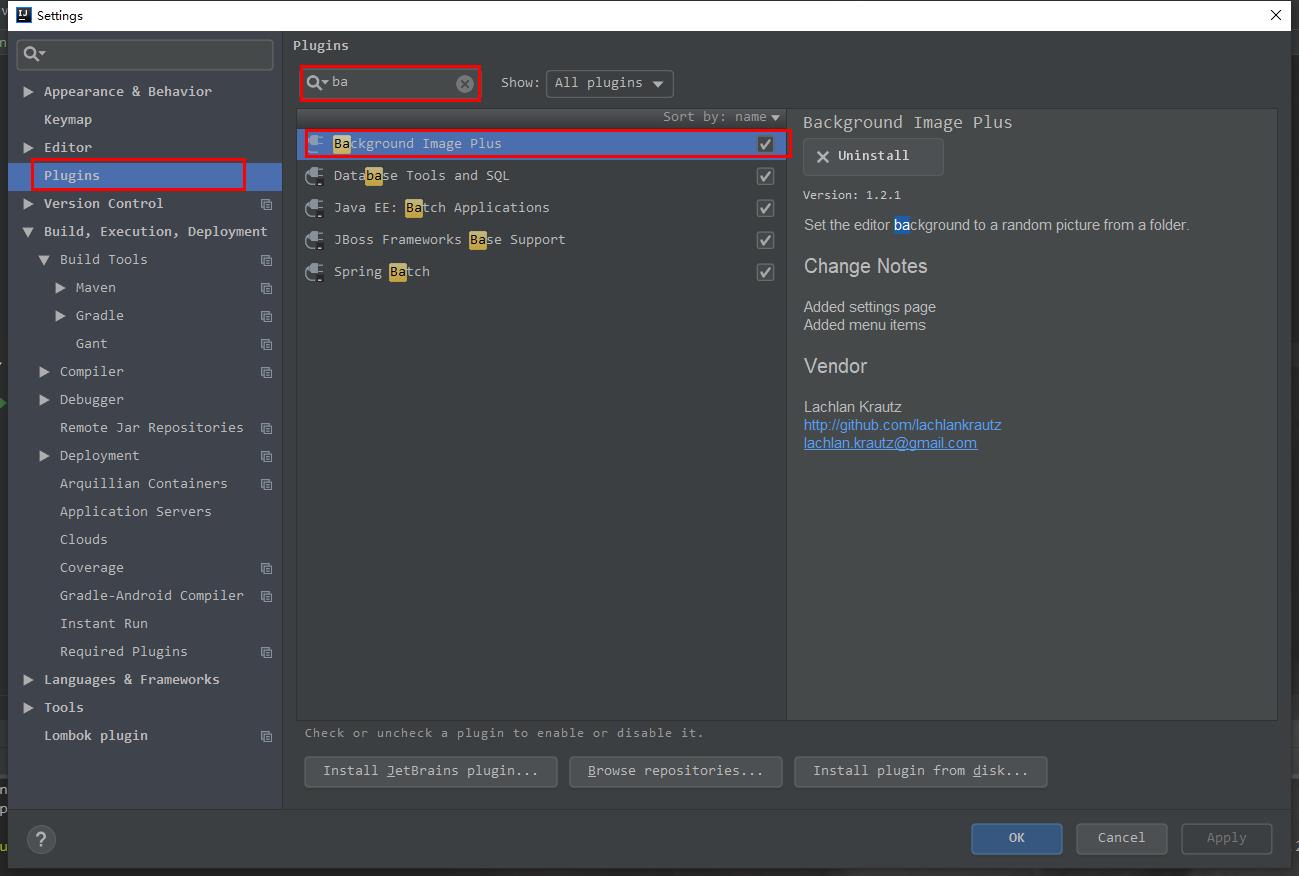Open Application Servers settings
Screen dimensions: 1299x876
click(136, 511)
